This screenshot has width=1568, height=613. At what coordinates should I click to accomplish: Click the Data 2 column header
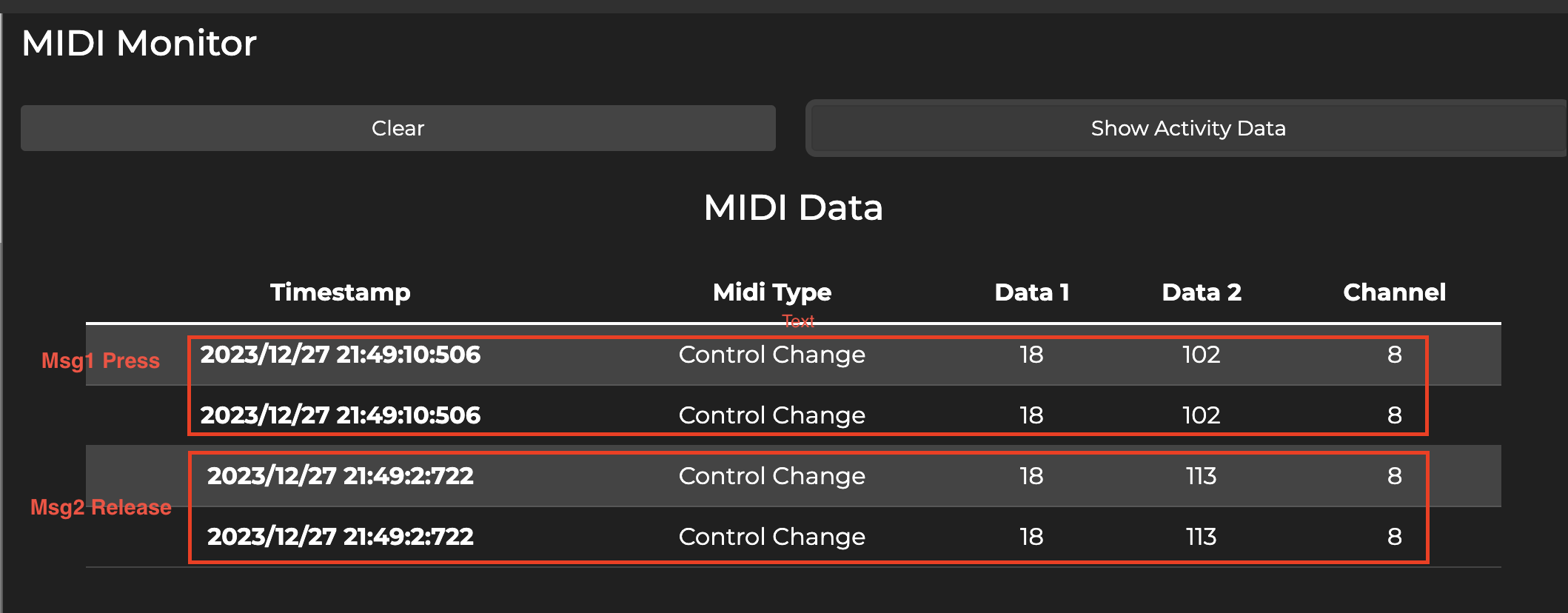(1201, 292)
